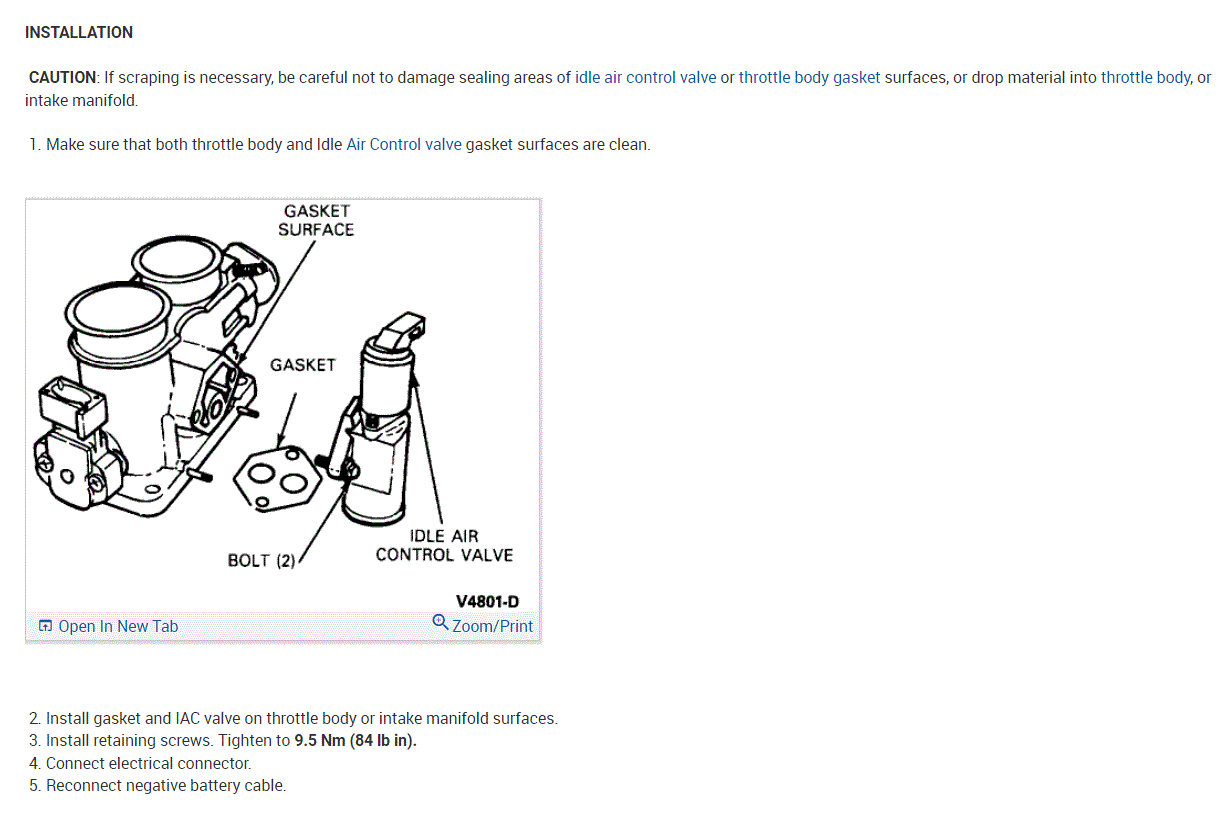Click the 'GASKET SURFACE' label in the diagram
This screenshot has height=815, width=1232.
click(316, 220)
